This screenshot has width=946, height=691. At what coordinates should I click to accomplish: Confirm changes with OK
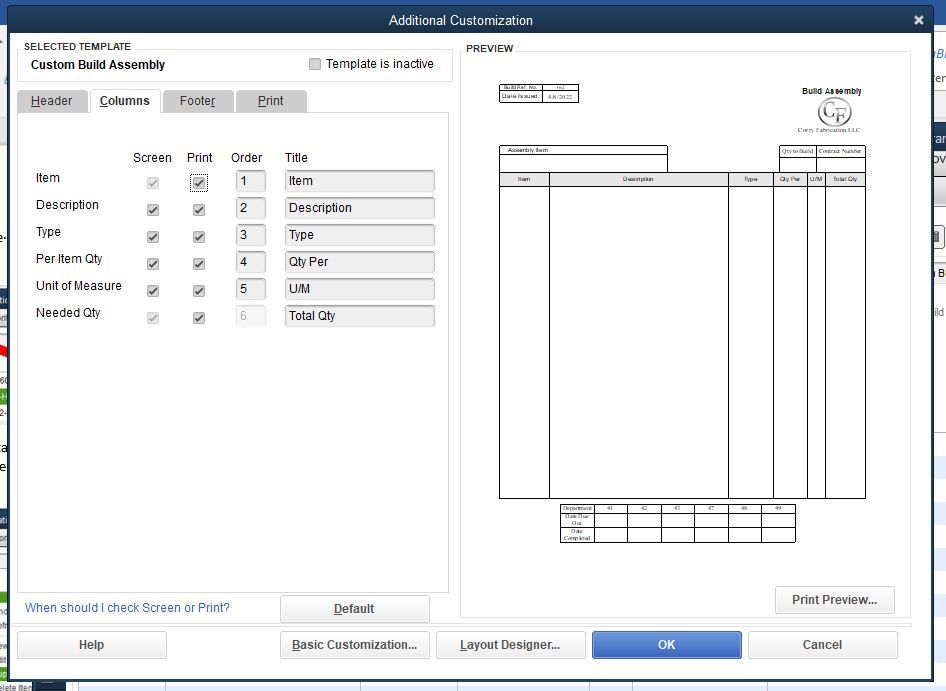point(666,645)
